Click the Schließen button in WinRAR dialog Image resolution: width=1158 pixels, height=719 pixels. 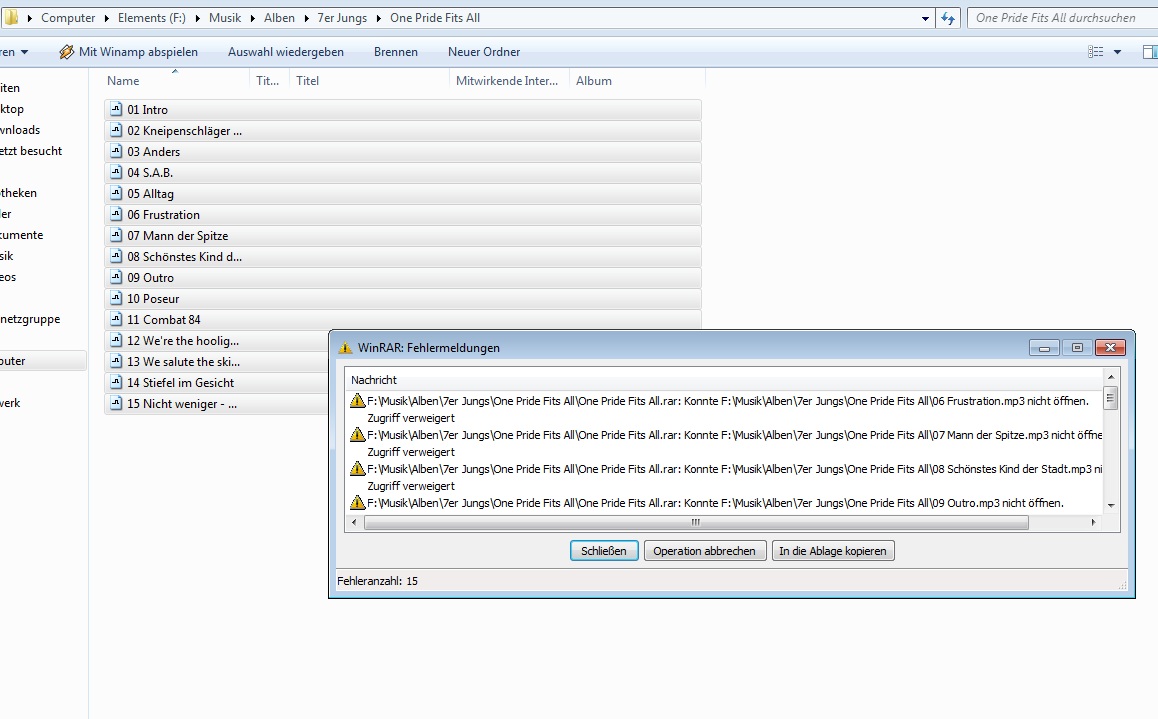pyautogui.click(x=604, y=551)
